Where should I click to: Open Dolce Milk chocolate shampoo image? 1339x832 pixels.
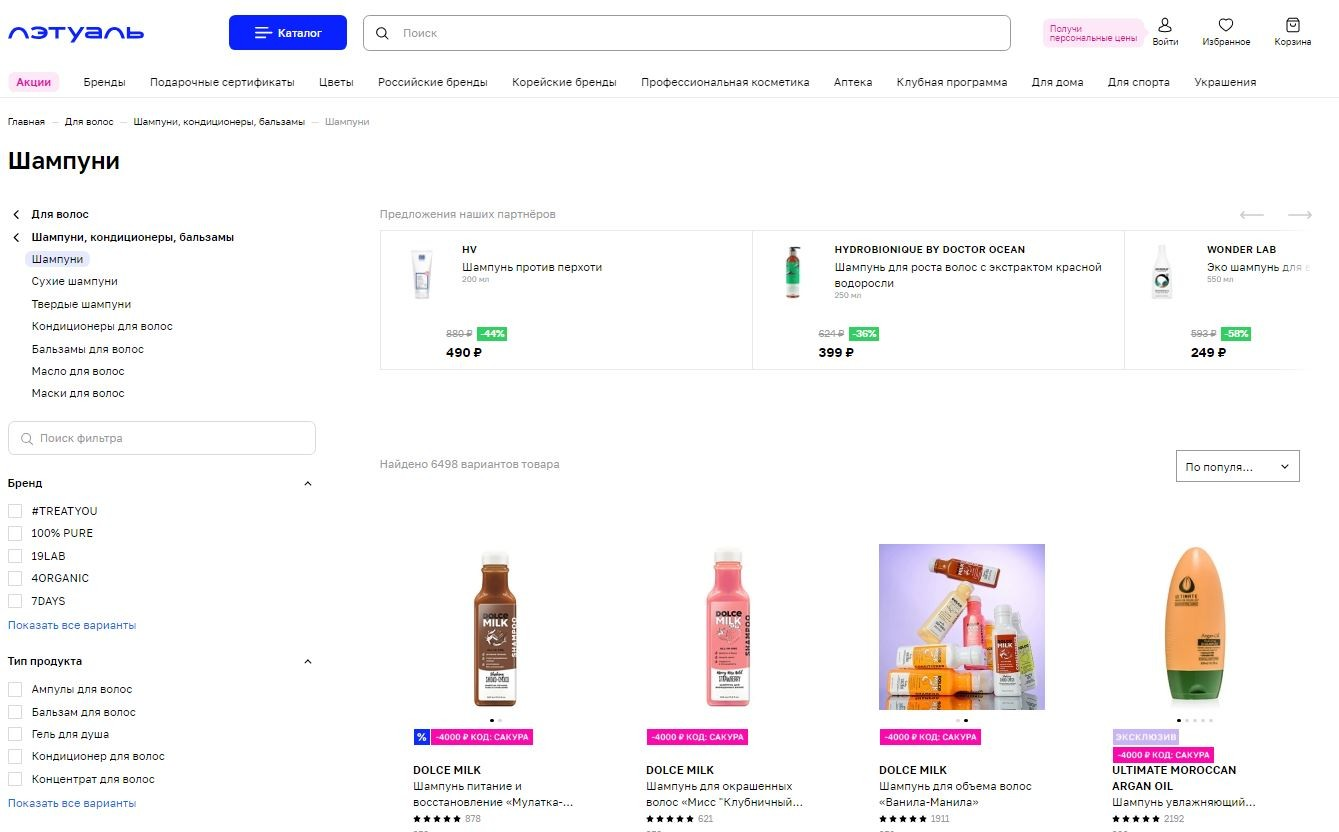pyautogui.click(x=496, y=627)
